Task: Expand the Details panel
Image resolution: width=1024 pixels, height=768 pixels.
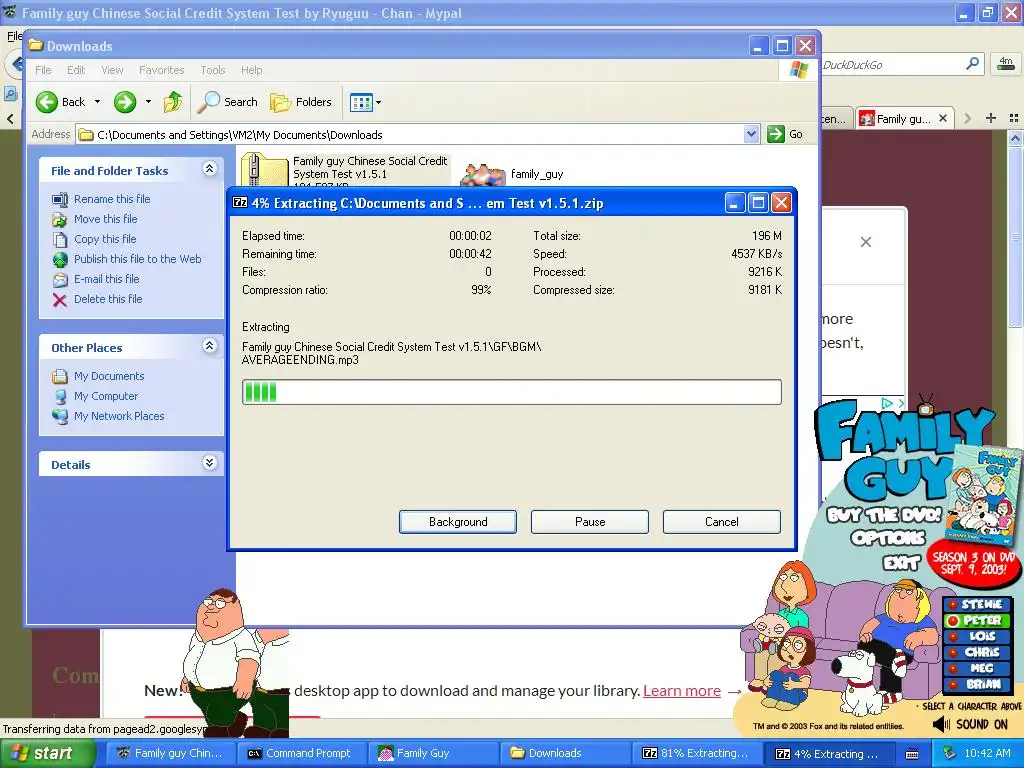Action: tap(209, 462)
